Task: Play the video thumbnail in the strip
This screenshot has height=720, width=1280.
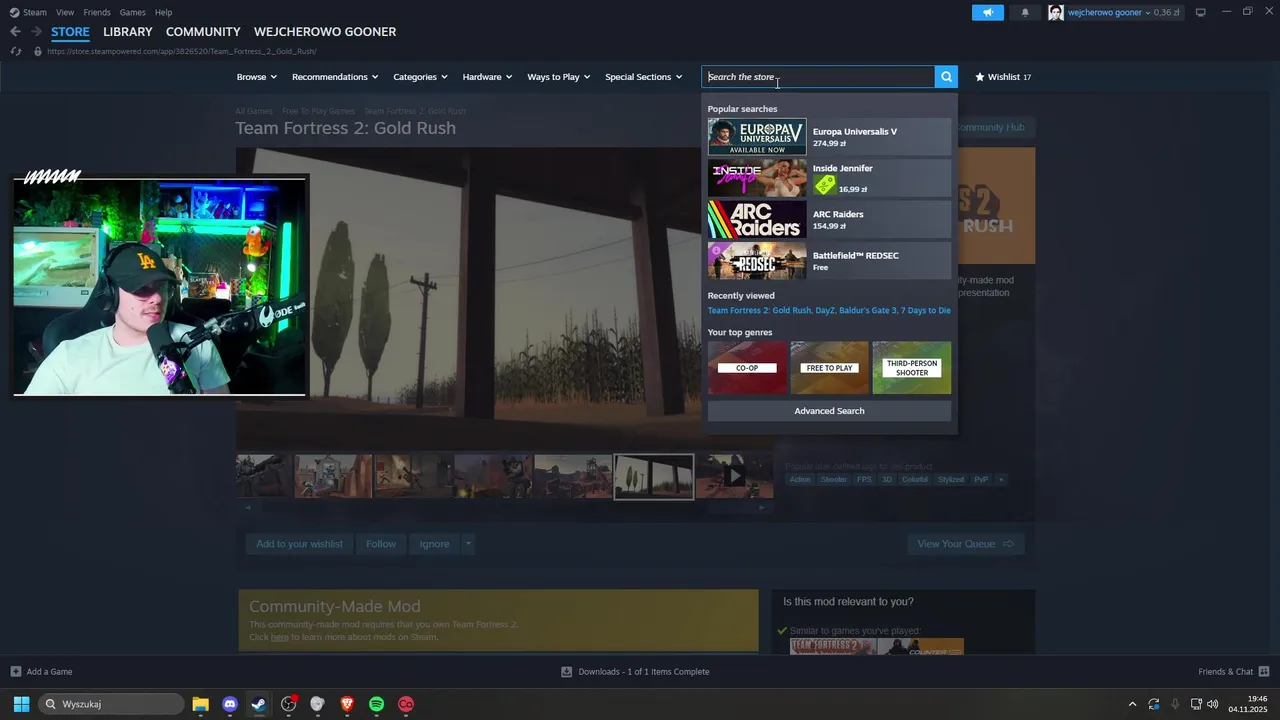Action: 734,476
